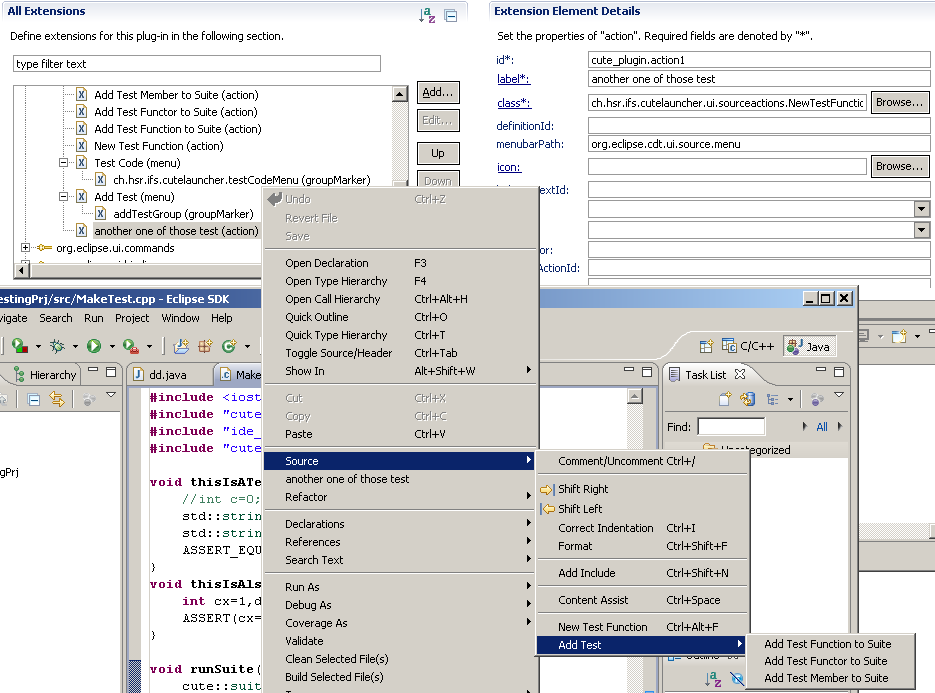Viewport: 935px width, 693px height.
Task: Click the Run toolbar icon
Action: [94, 346]
